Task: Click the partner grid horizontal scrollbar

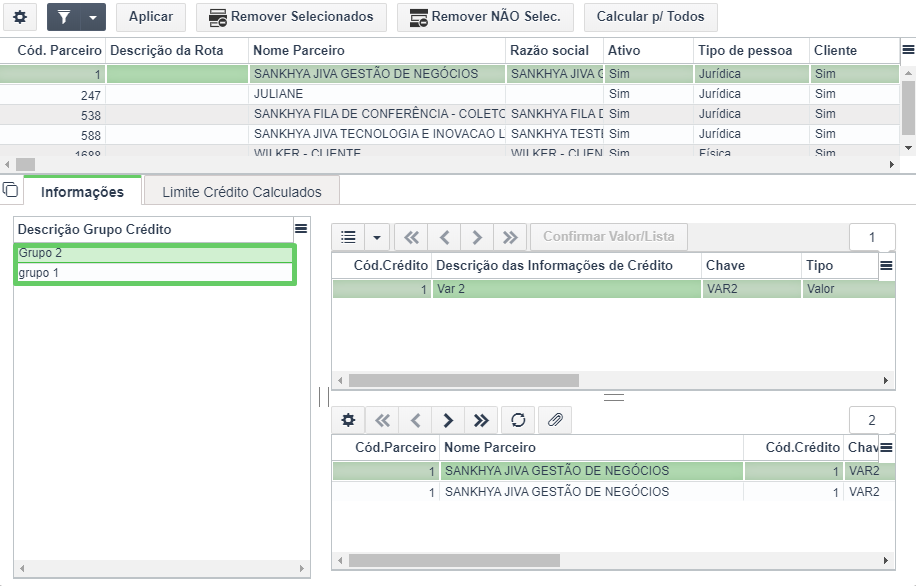Action: (x=25, y=165)
